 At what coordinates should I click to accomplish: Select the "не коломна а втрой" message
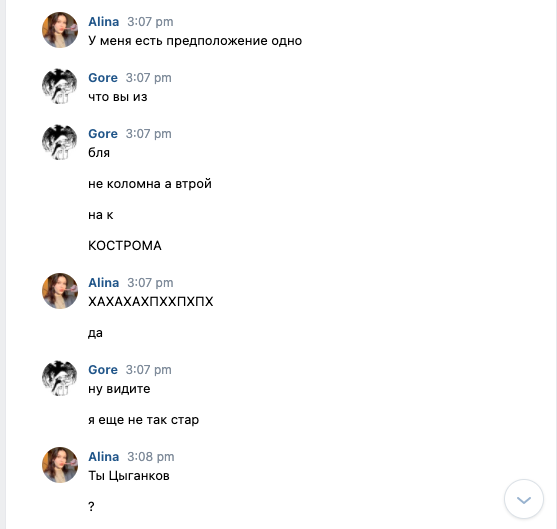(x=150, y=184)
